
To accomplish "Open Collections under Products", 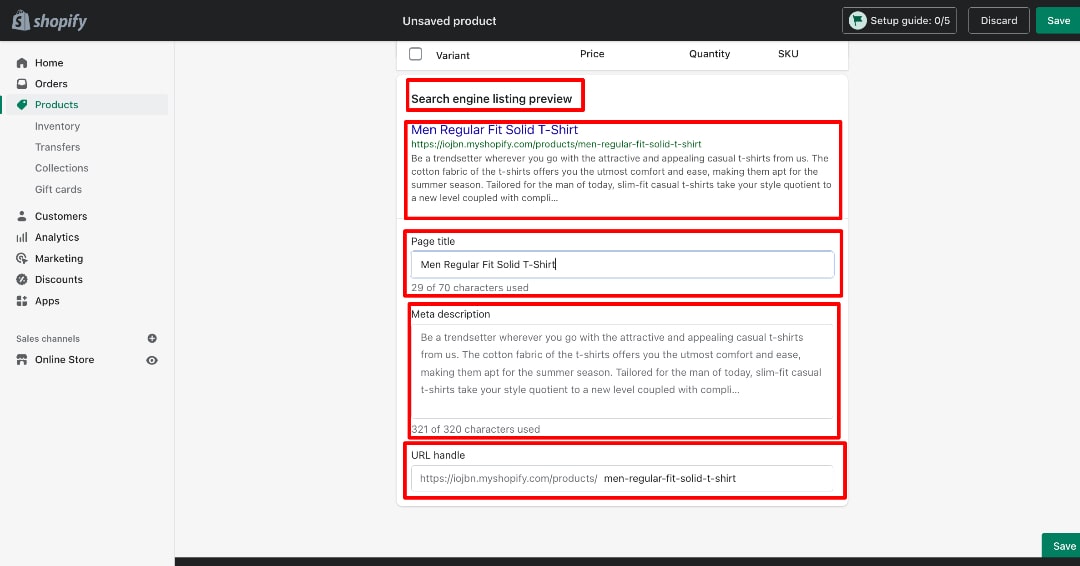I will point(61,168).
